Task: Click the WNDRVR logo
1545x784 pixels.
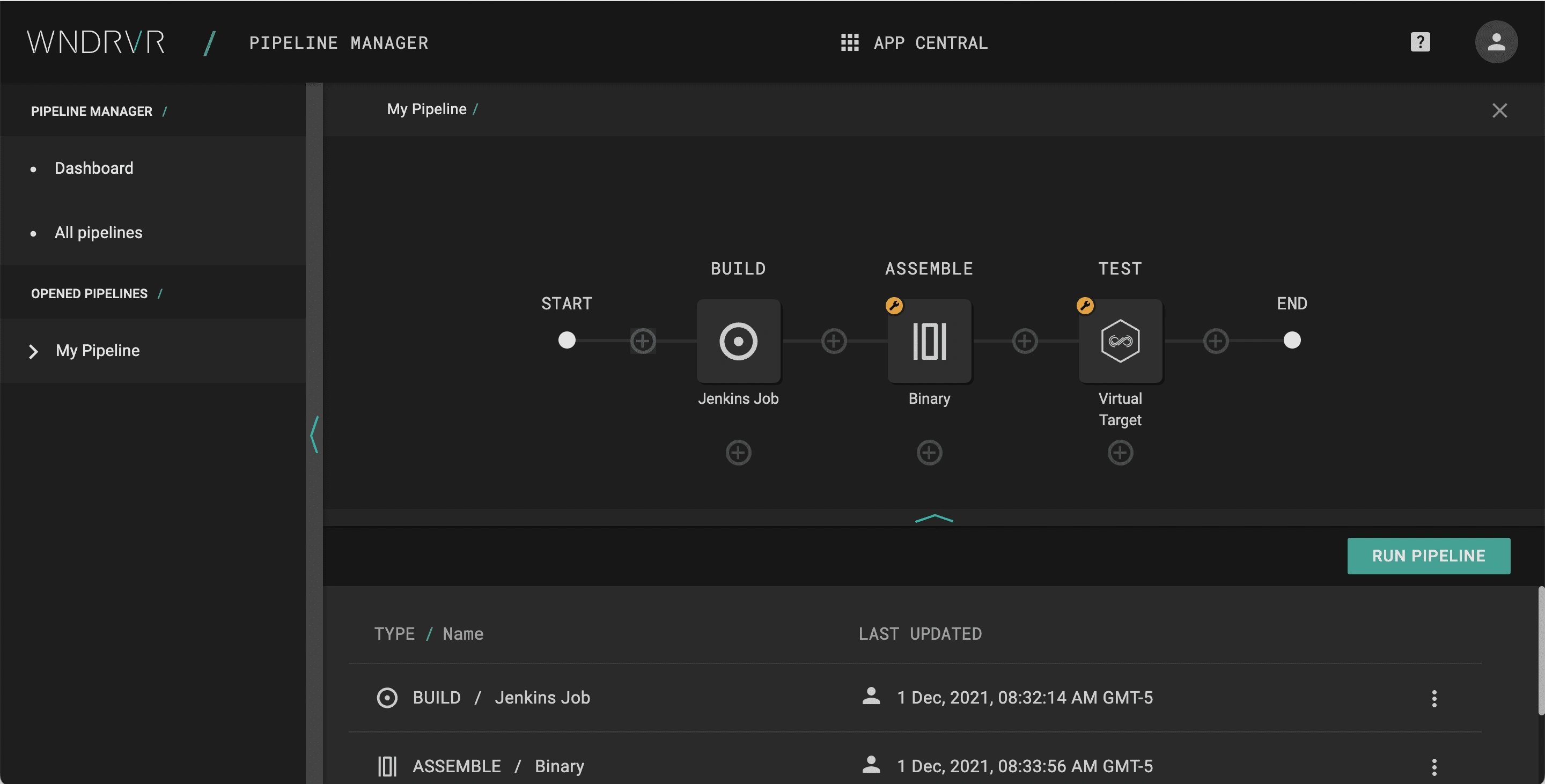Action: pos(96,42)
